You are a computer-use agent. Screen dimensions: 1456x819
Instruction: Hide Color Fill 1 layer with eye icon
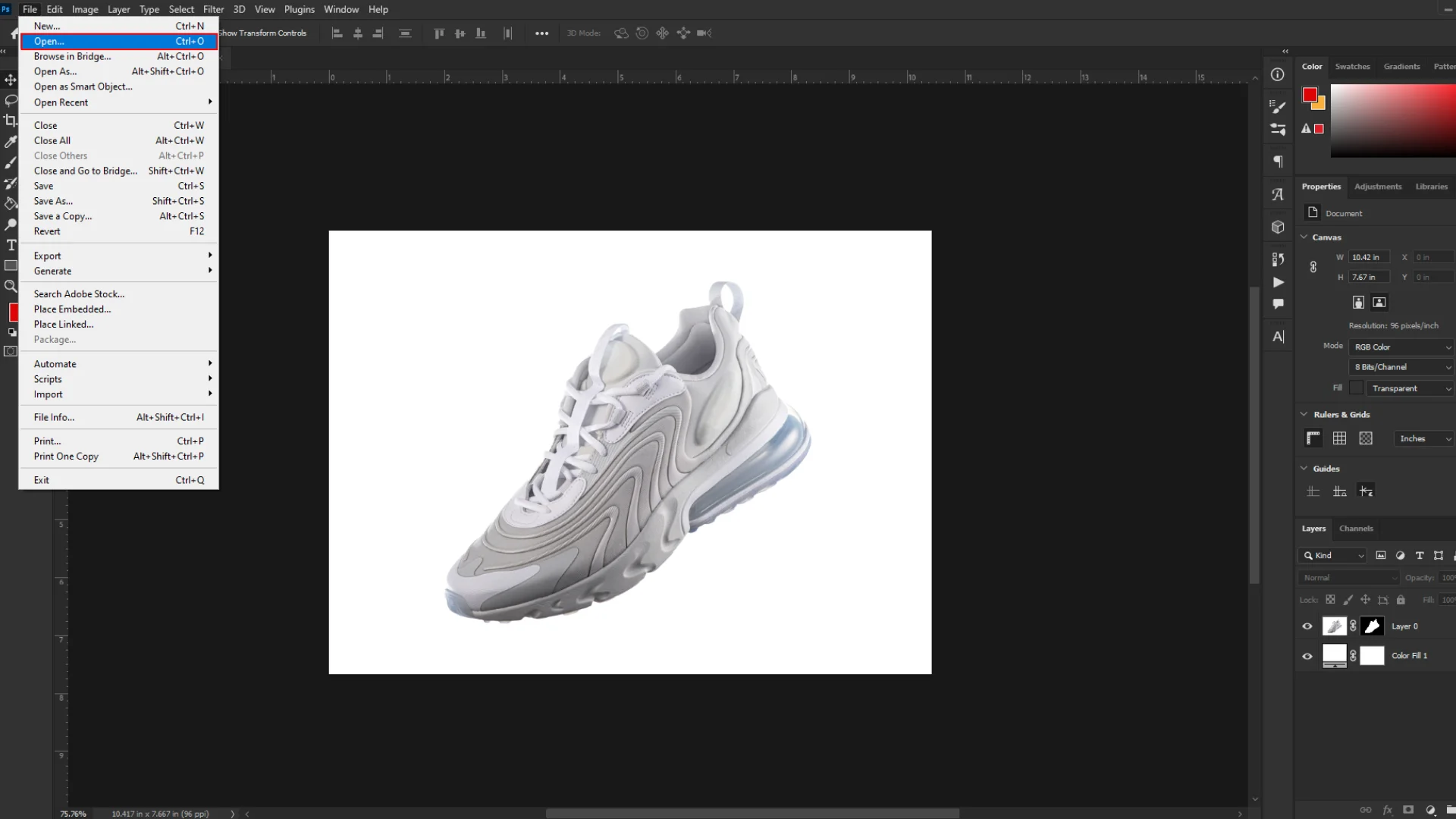(x=1307, y=656)
